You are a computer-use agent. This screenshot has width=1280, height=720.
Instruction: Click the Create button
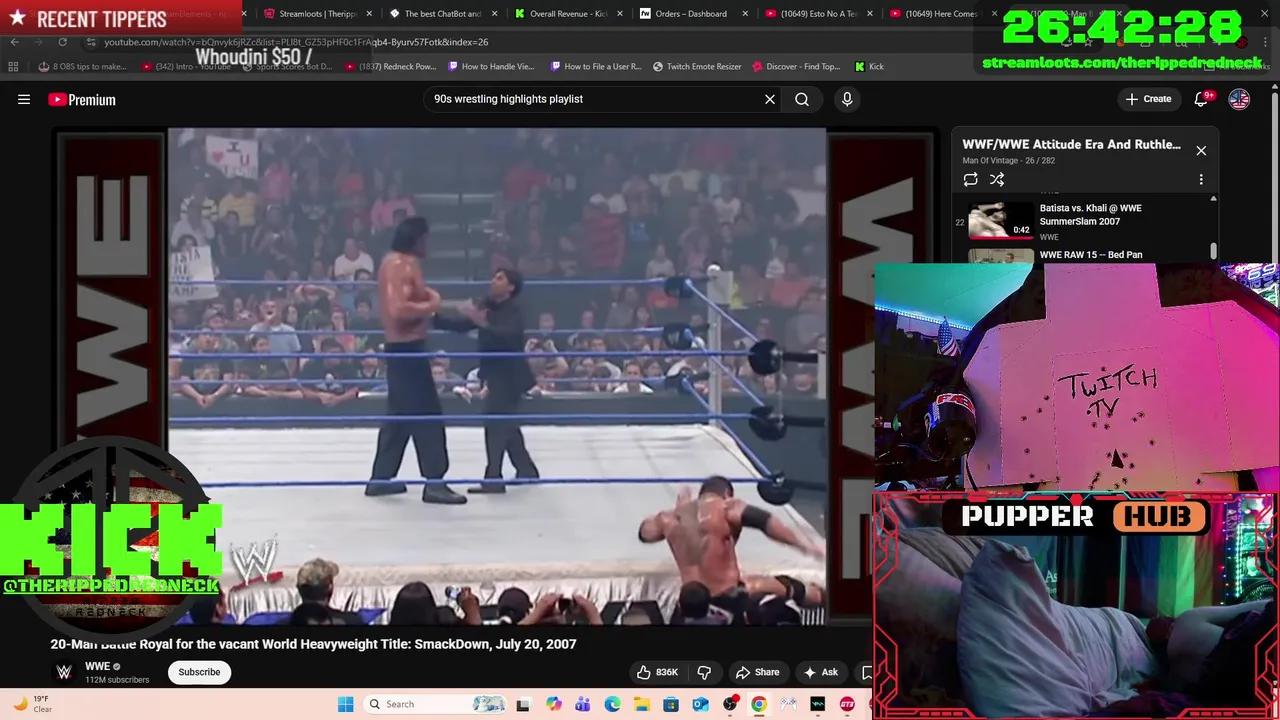click(x=1147, y=99)
